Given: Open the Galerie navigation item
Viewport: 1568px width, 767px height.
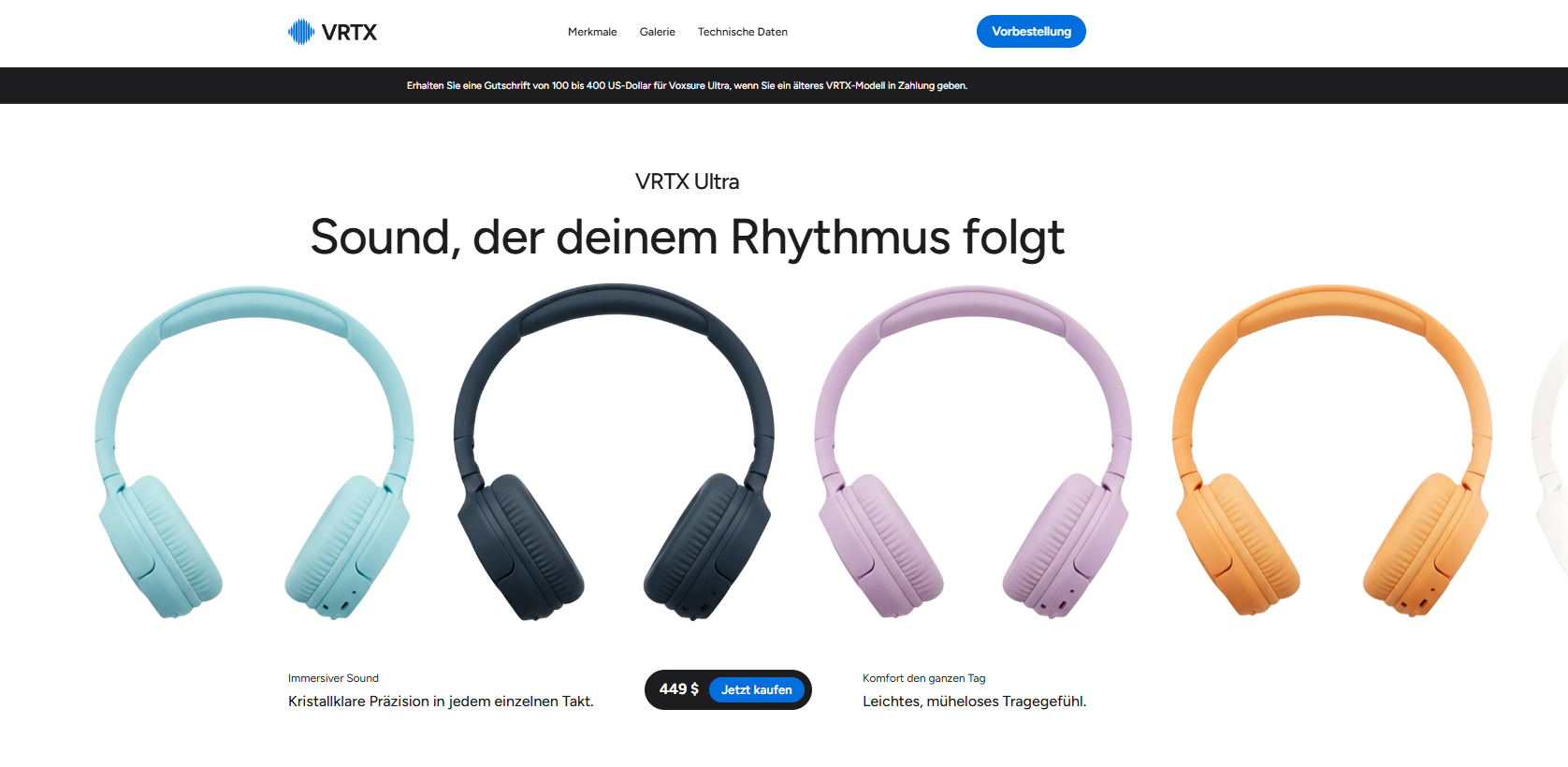Looking at the screenshot, I should (658, 32).
